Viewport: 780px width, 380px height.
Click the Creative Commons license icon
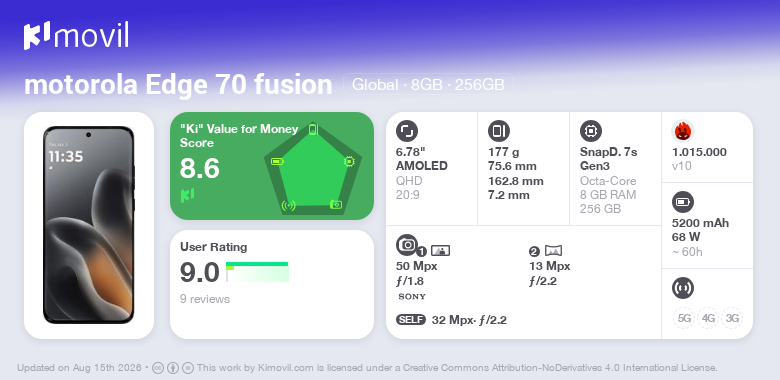click(x=158, y=368)
